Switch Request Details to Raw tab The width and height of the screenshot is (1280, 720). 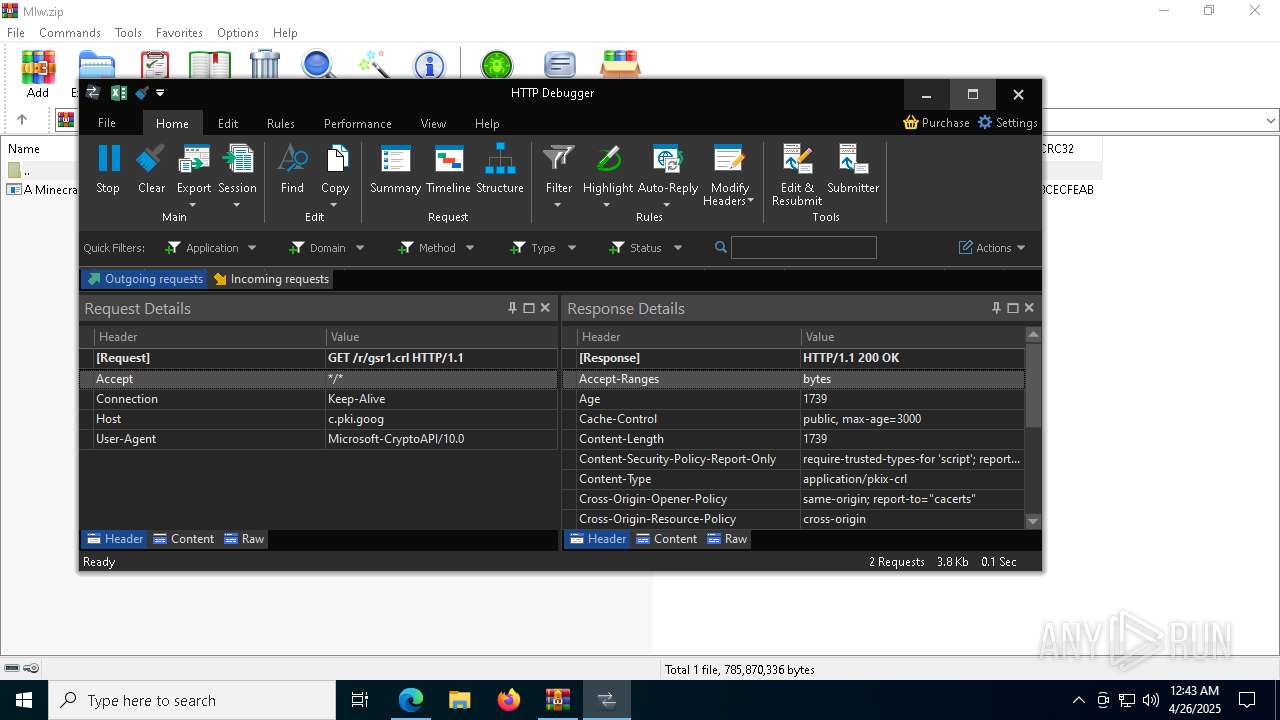pos(244,539)
